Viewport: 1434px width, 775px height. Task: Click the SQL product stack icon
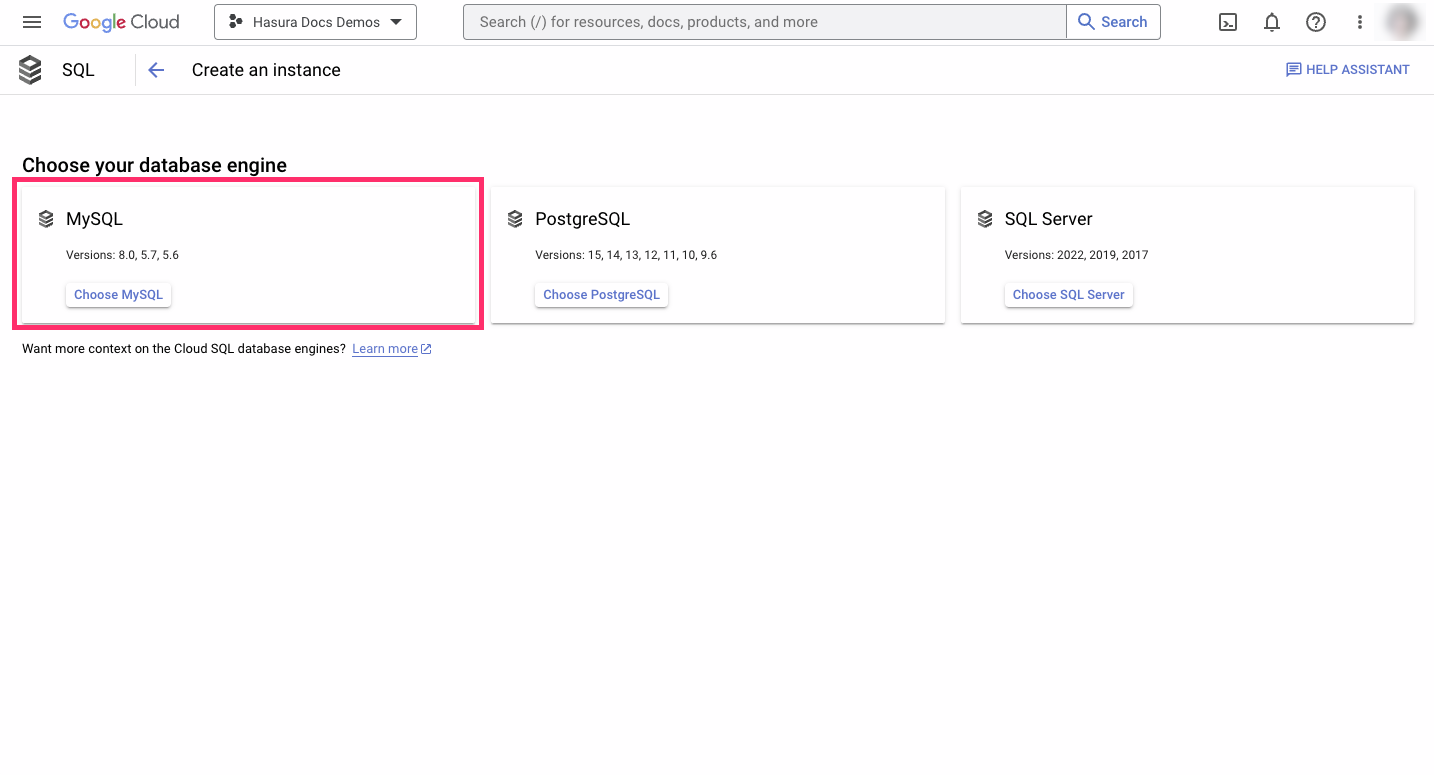[x=30, y=70]
